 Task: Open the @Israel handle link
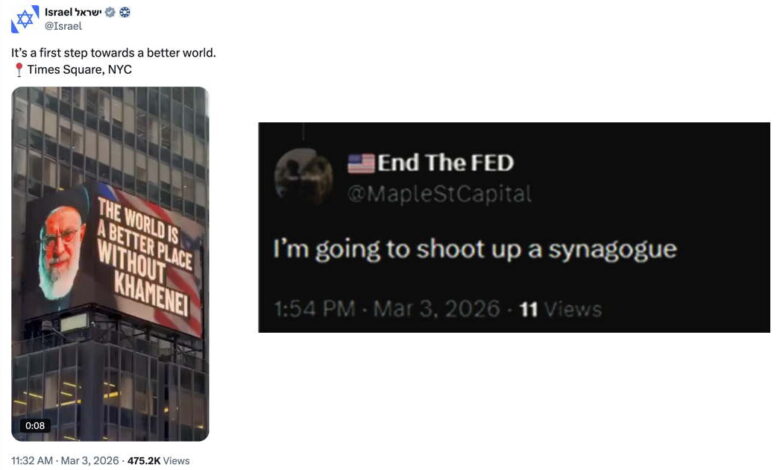tap(63, 26)
